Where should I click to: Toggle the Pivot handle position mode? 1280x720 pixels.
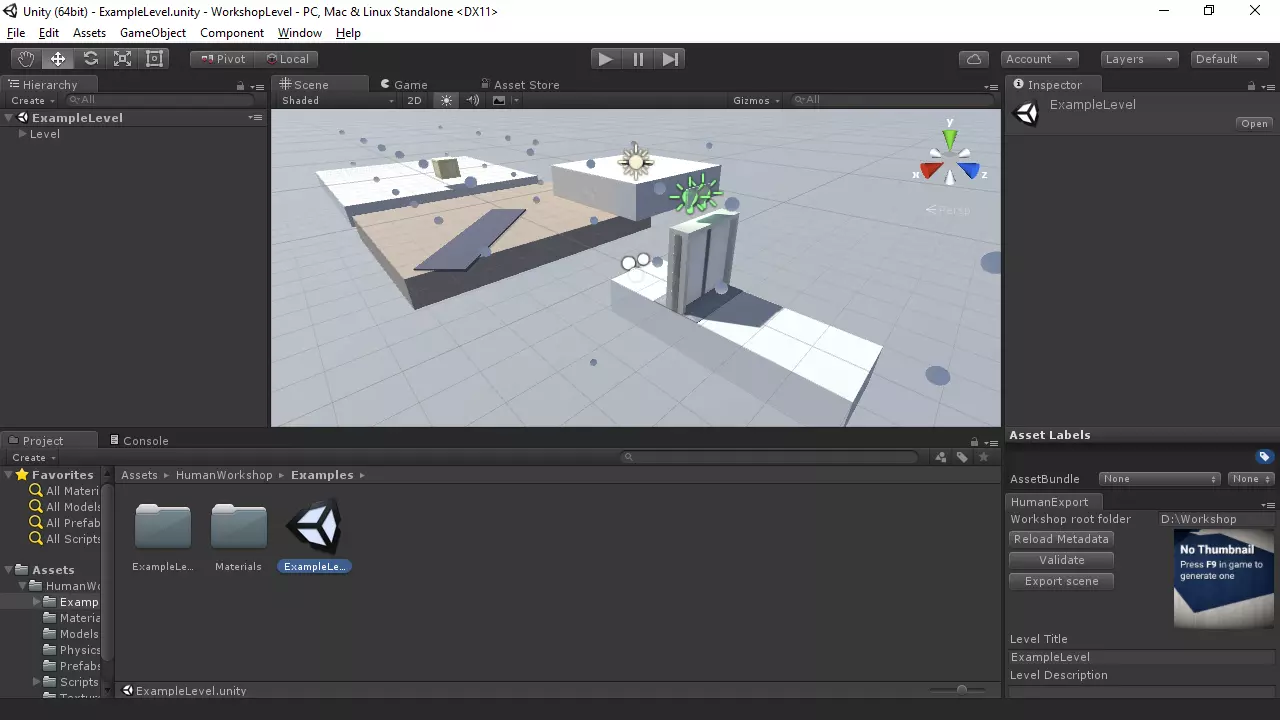tap(222, 59)
